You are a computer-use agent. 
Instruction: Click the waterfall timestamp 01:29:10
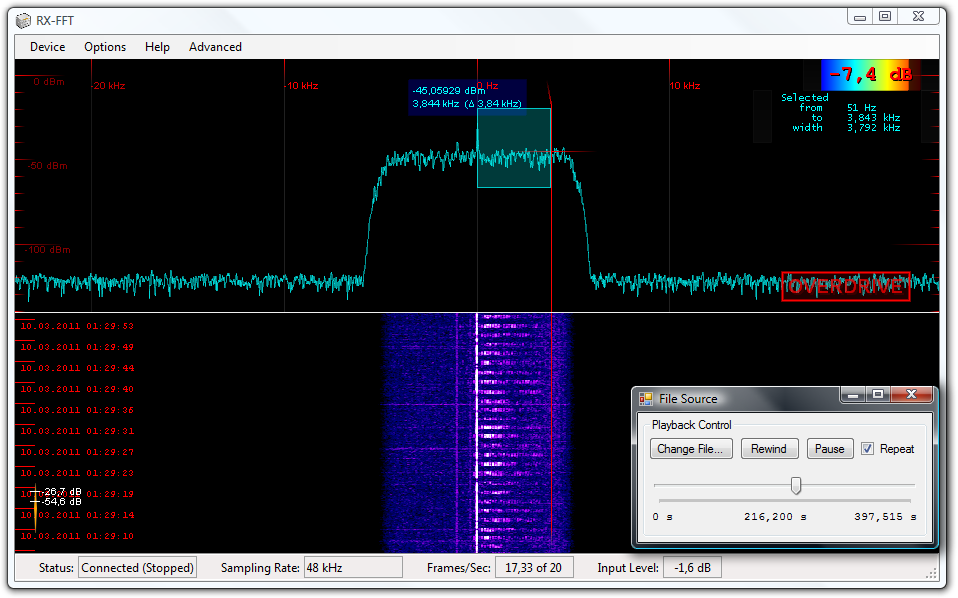click(77, 536)
